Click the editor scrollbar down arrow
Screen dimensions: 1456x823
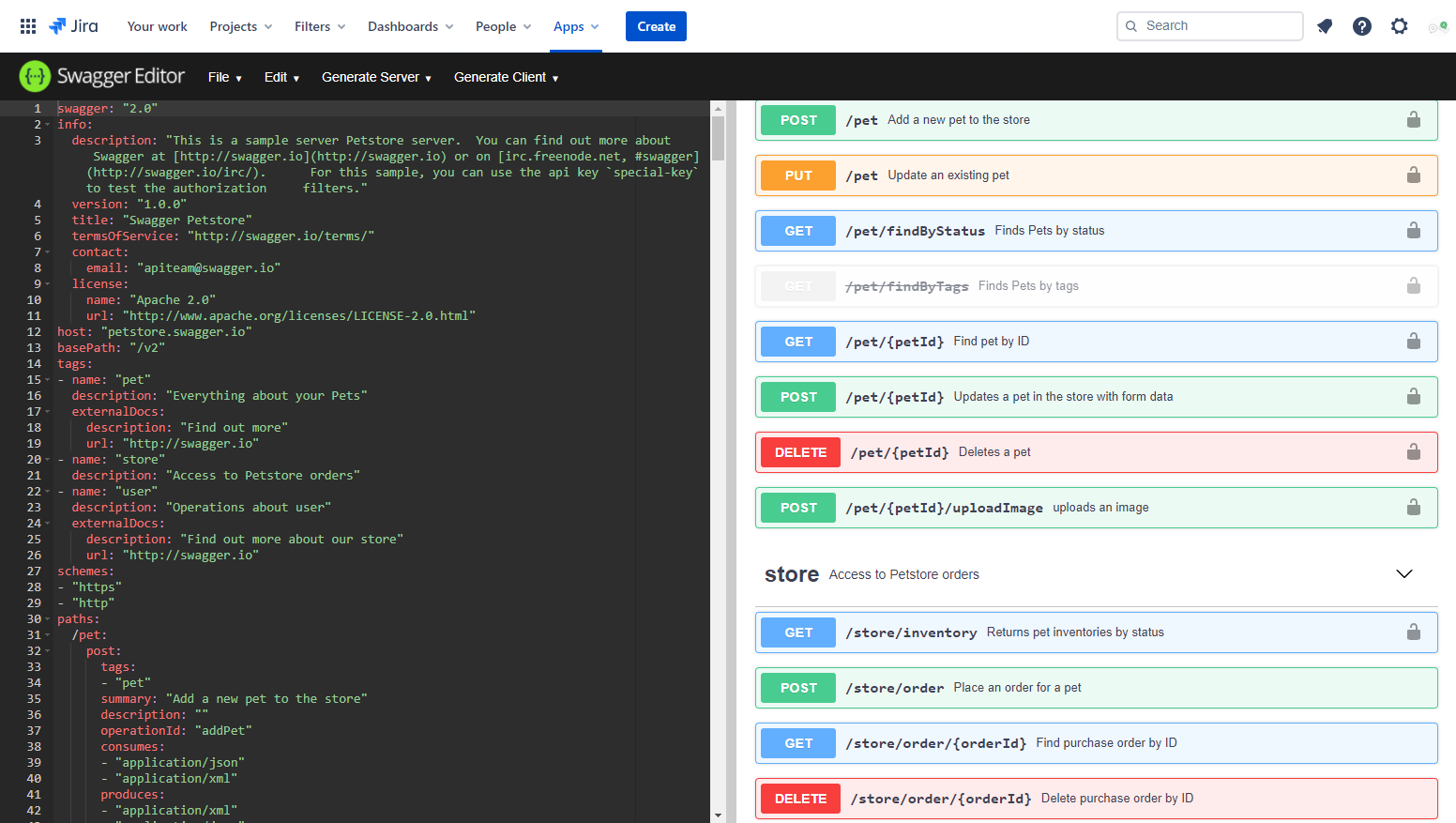[x=718, y=815]
